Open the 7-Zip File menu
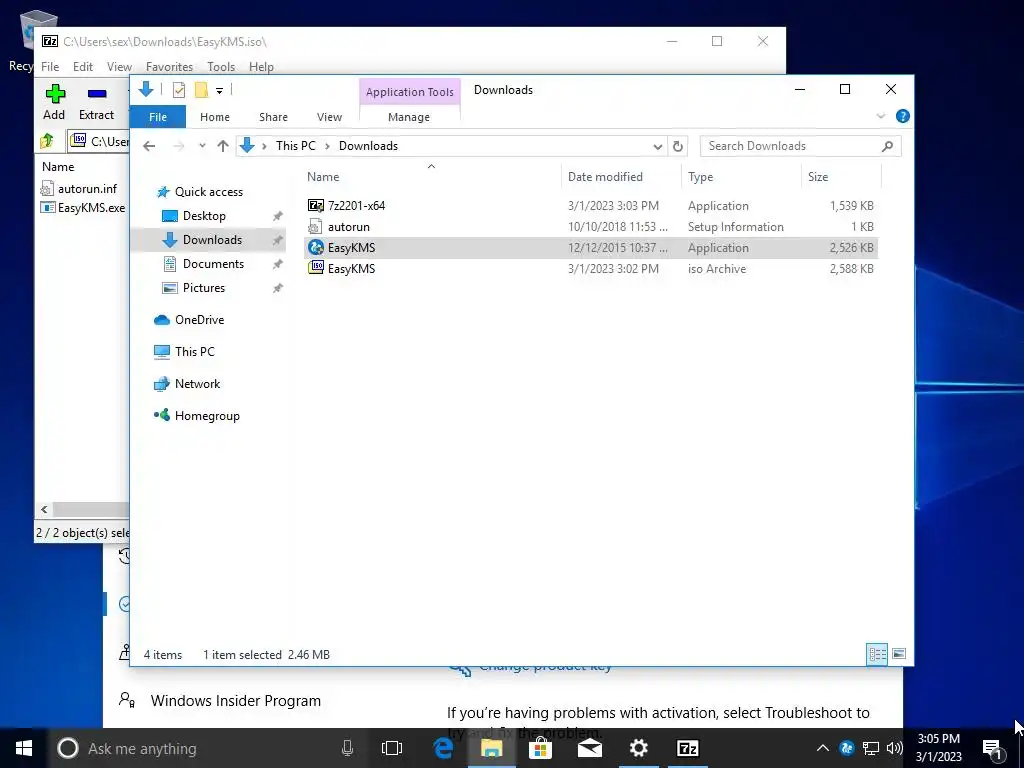This screenshot has height=768, width=1024. [50, 67]
